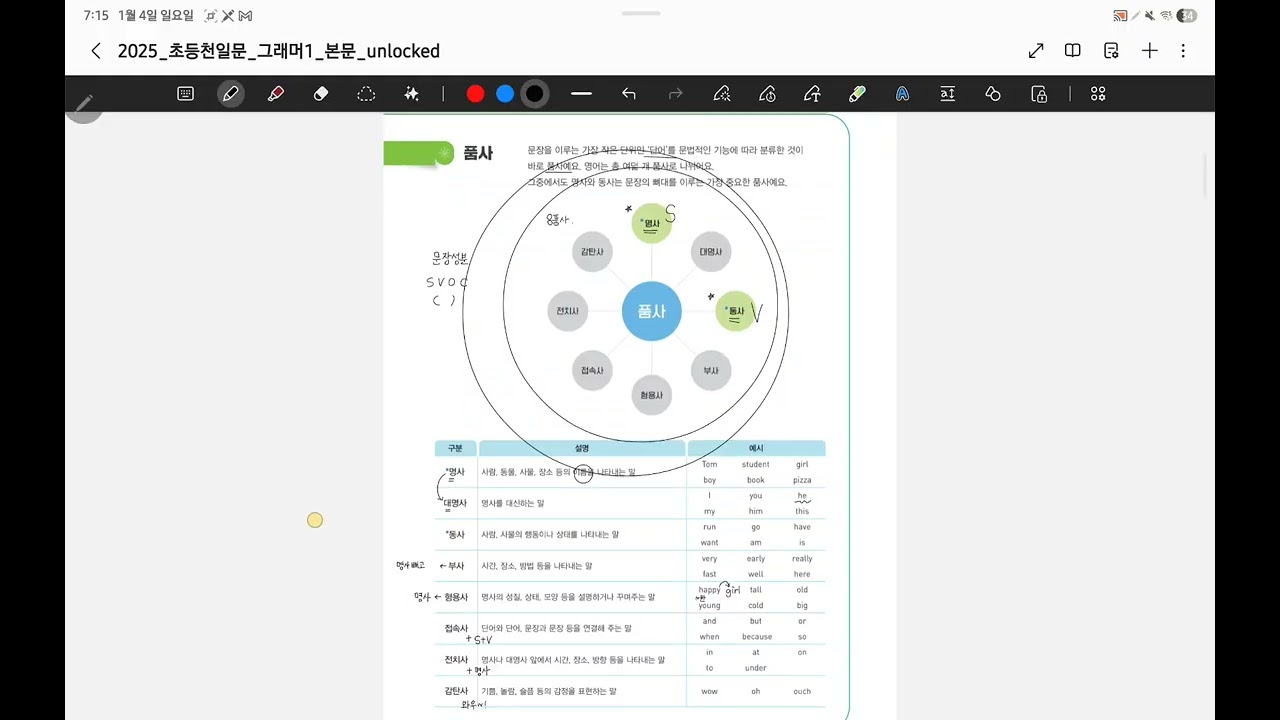1280x720 pixels.
Task: Select the red Highlighter tool
Action: coord(276,94)
